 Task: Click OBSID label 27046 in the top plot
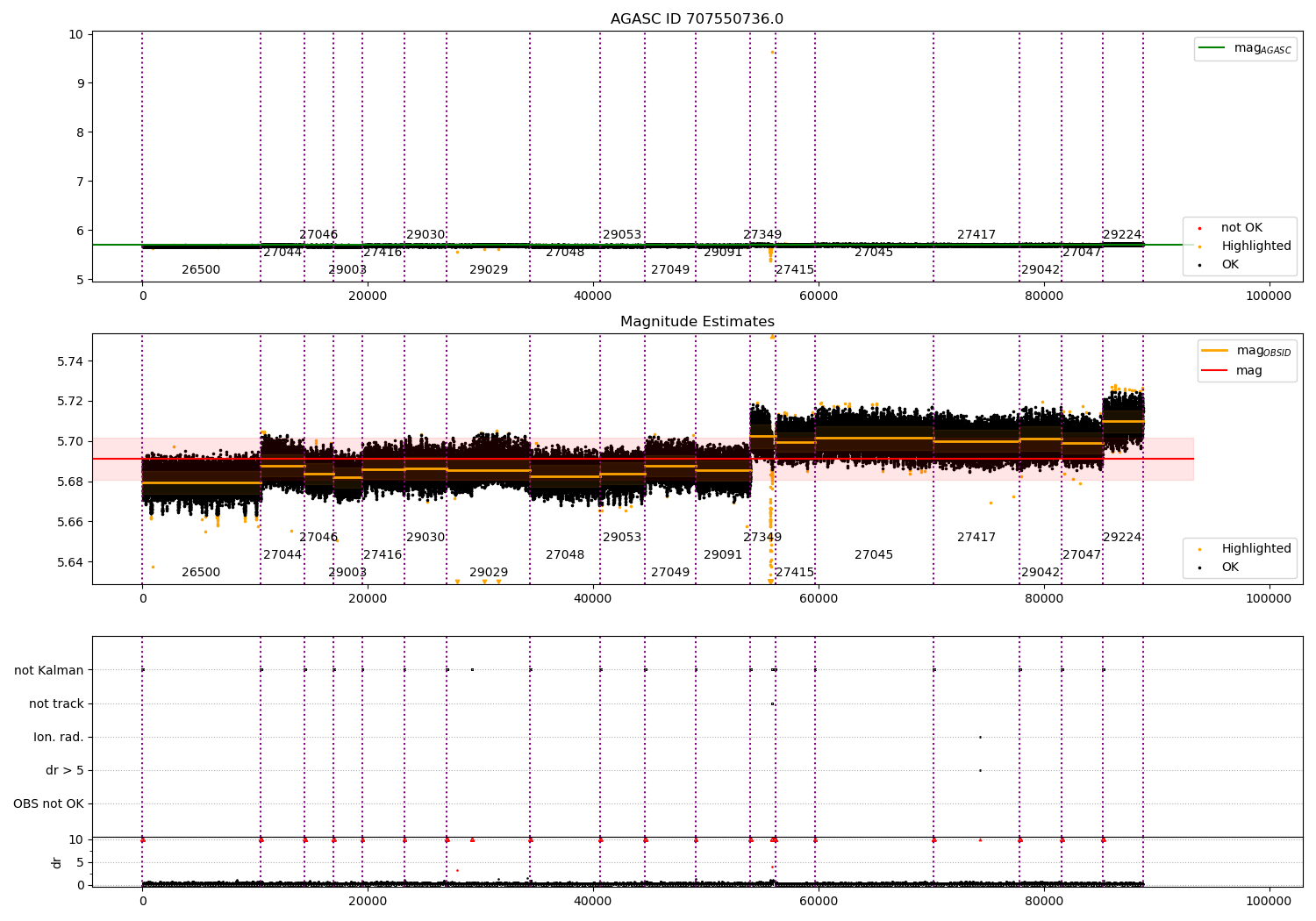[x=318, y=234]
